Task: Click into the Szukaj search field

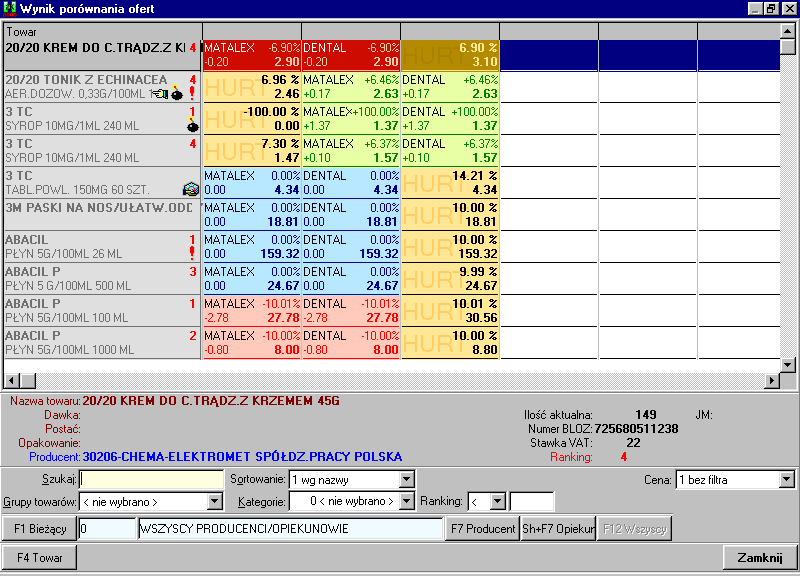Action: 152,480
